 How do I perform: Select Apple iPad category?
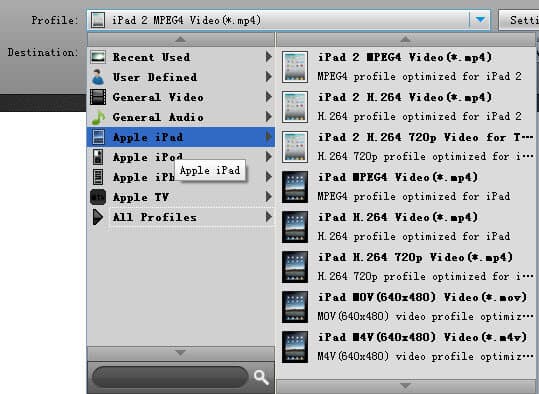click(181, 137)
